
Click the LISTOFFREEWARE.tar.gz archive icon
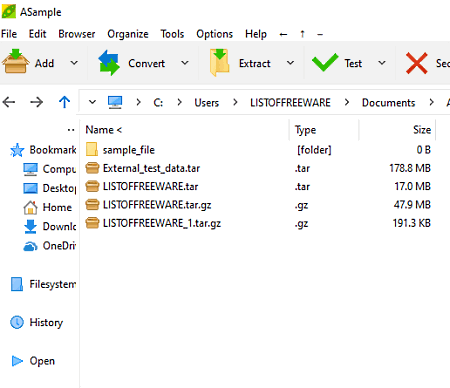pos(92,204)
